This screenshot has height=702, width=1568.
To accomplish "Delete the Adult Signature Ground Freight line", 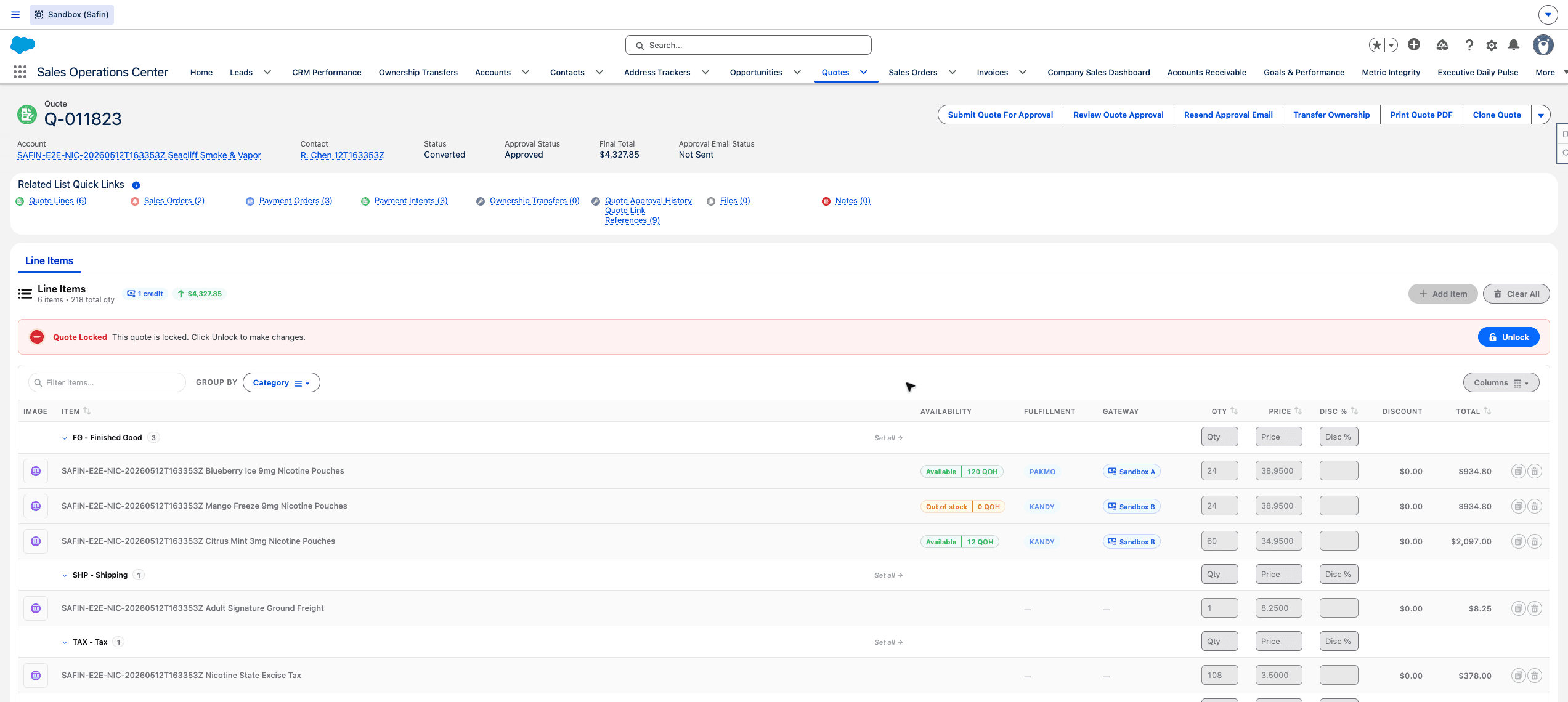I will [x=1535, y=608].
